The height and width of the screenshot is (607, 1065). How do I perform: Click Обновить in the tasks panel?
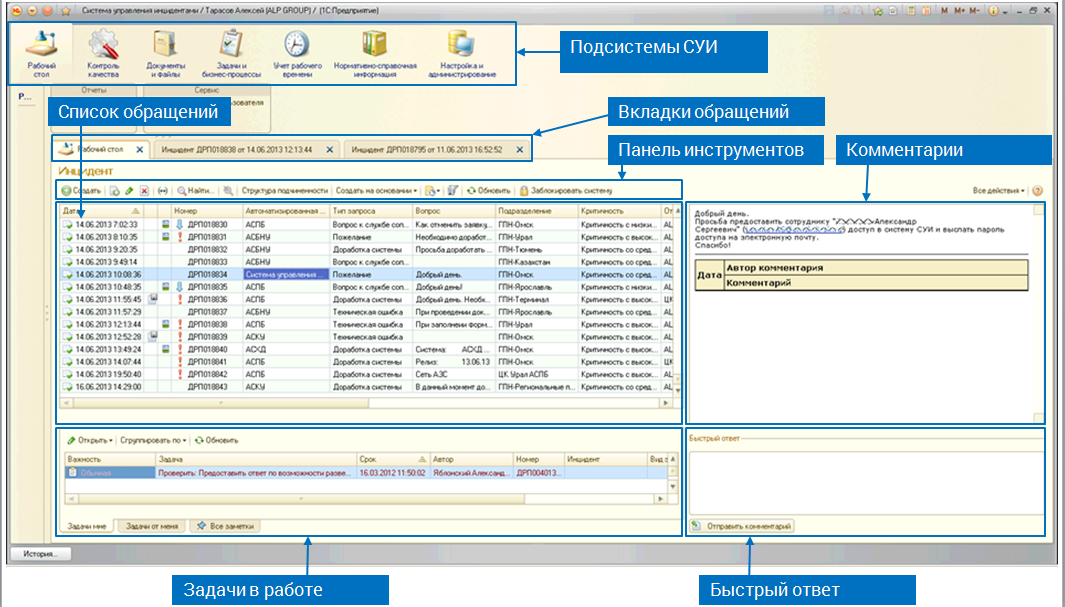point(216,440)
